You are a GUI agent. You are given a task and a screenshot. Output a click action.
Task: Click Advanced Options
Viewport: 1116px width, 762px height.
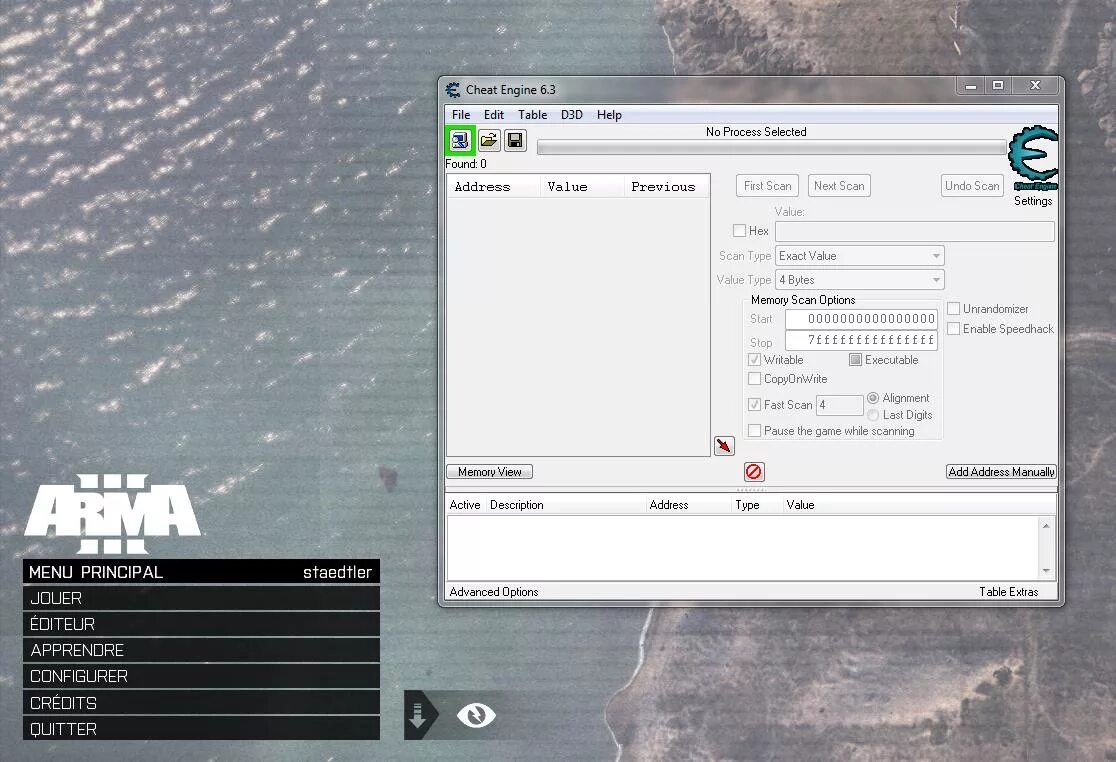pos(494,592)
